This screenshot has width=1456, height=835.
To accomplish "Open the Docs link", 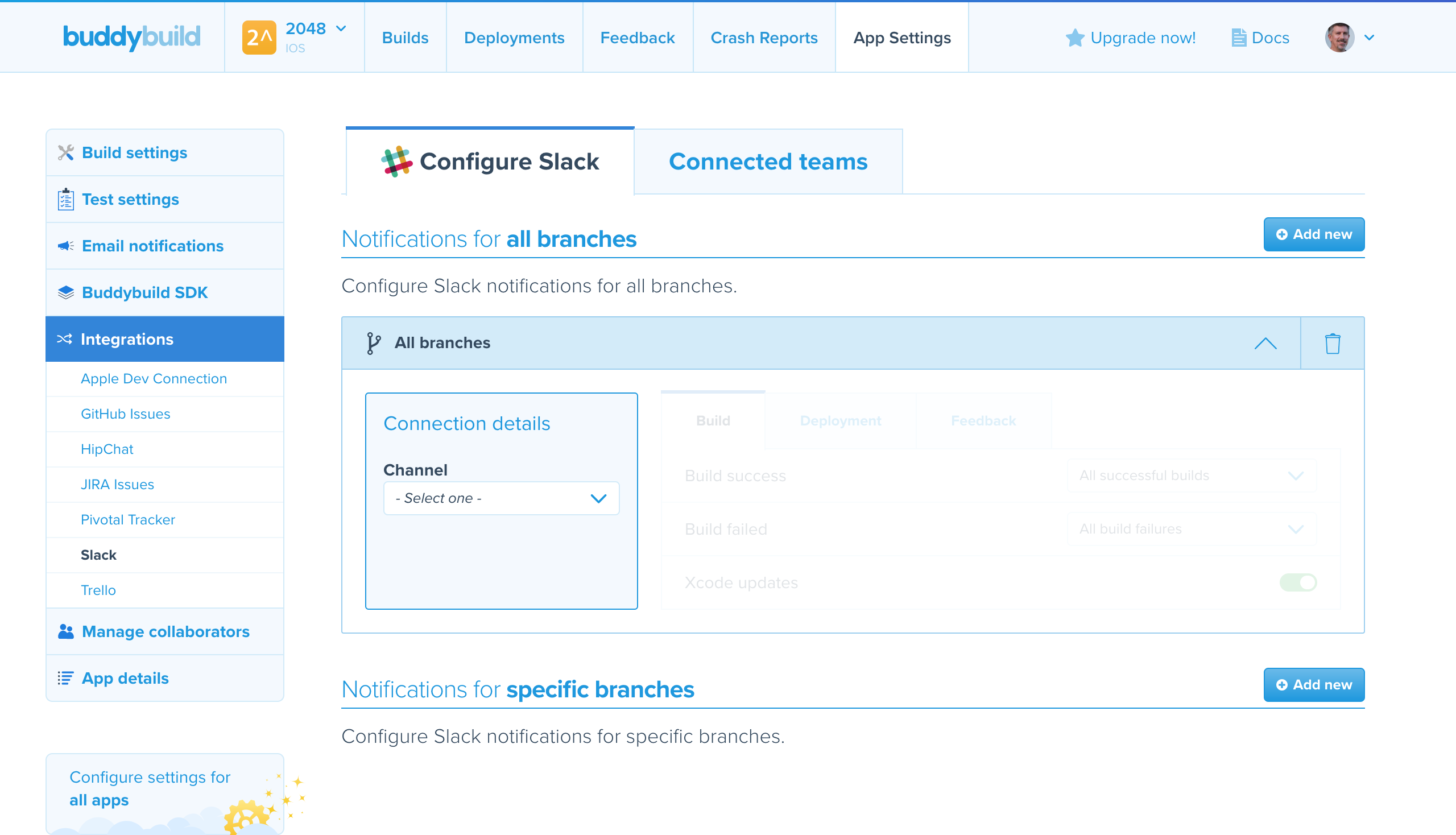I will click(x=1269, y=38).
